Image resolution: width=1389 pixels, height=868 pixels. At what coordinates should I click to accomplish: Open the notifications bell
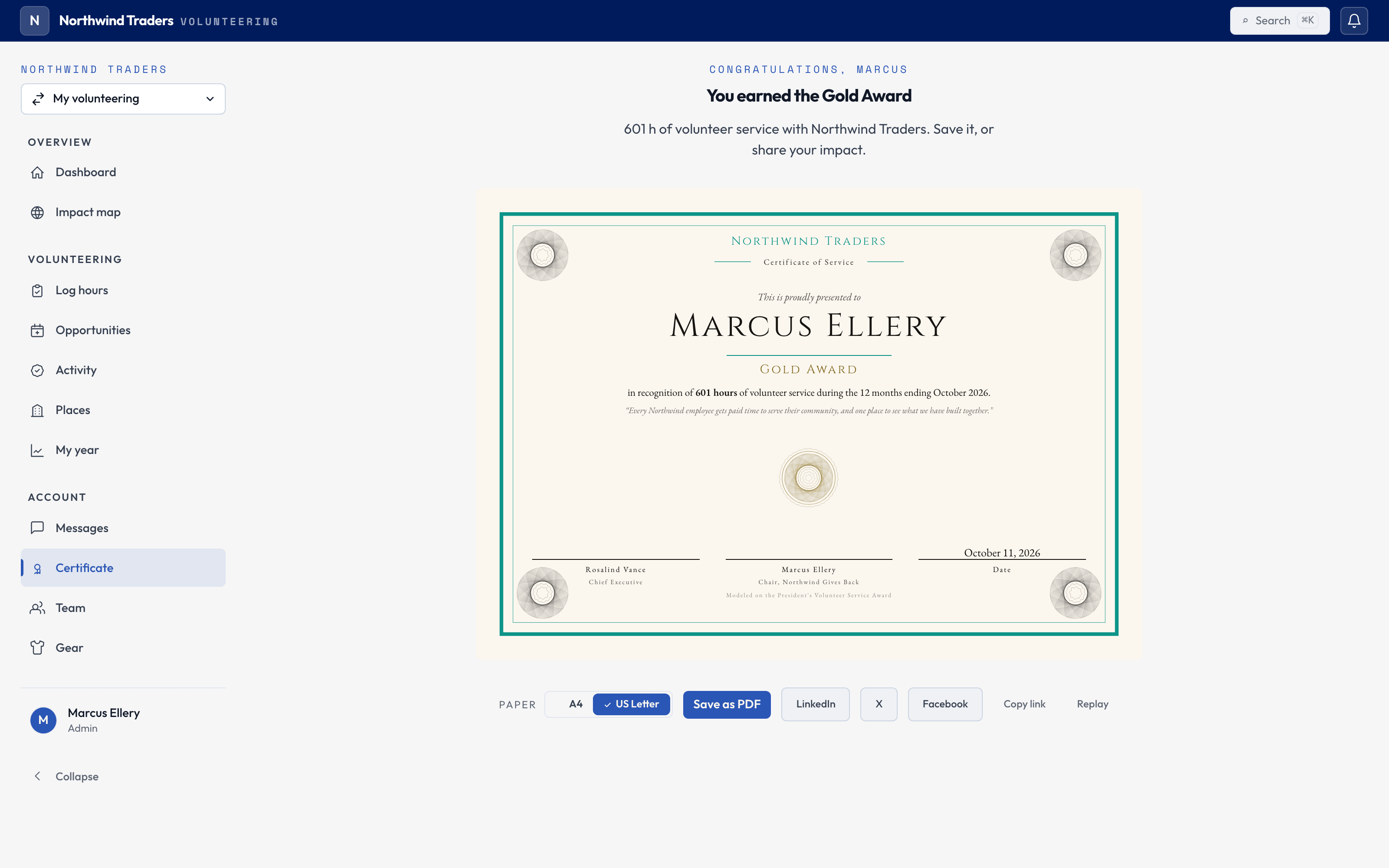[1354, 21]
